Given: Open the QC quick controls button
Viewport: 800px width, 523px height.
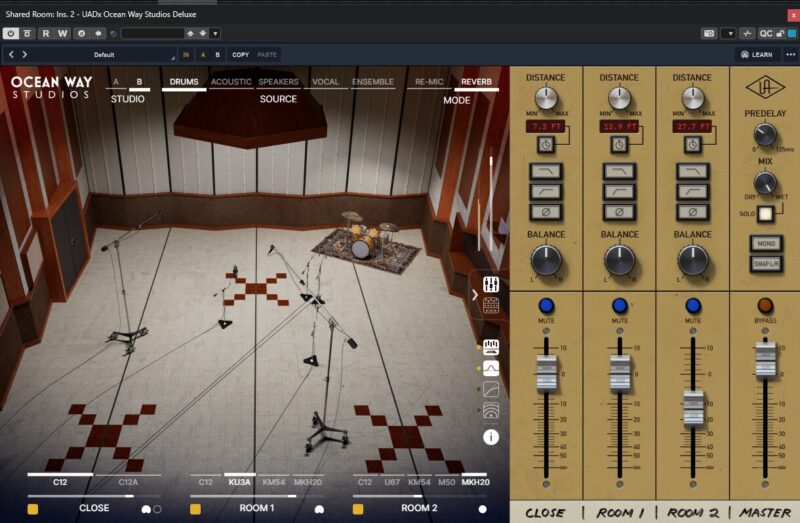Looking at the screenshot, I should [x=766, y=33].
